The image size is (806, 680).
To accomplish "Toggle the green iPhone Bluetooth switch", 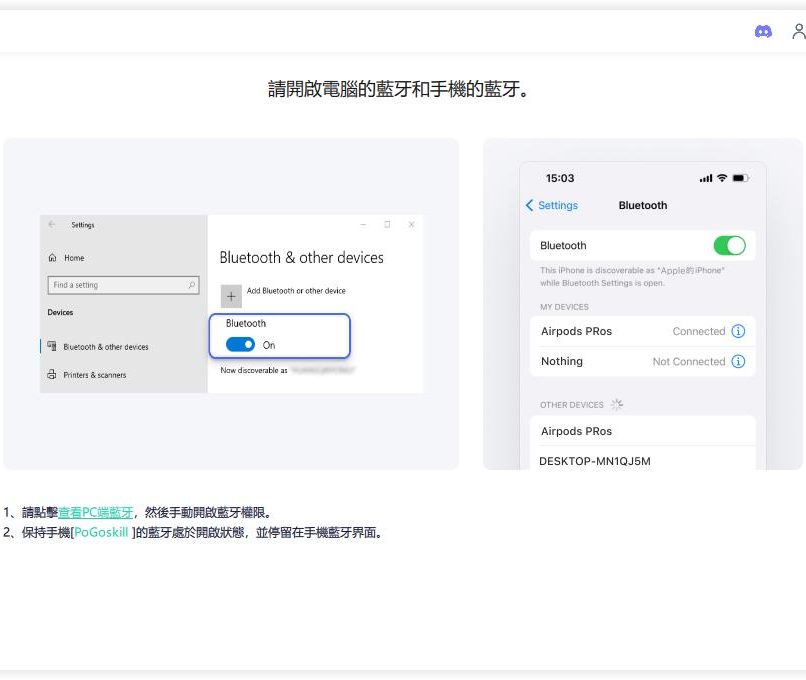I will [x=729, y=245].
